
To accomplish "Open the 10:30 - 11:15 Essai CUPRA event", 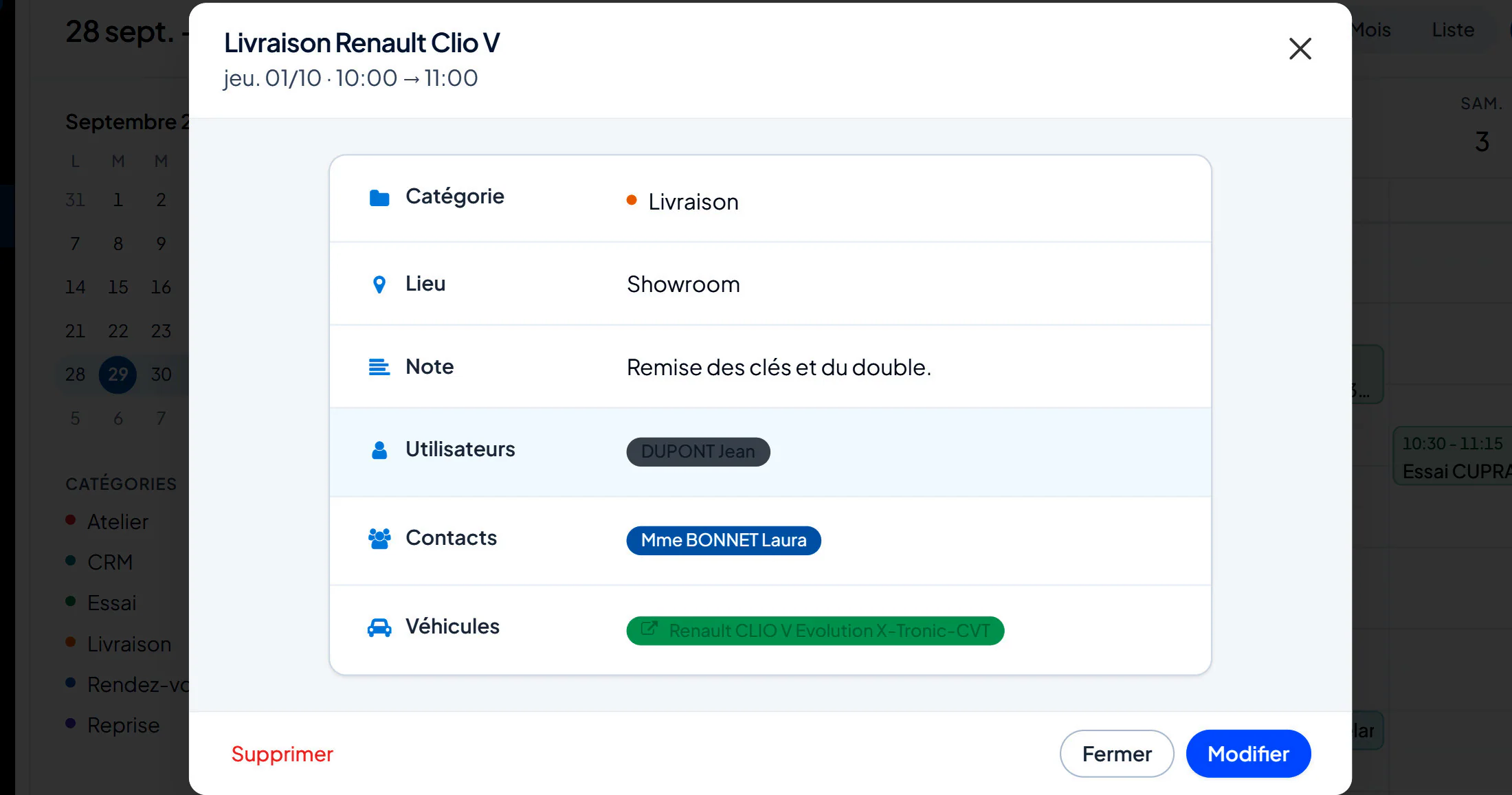I will [1452, 457].
